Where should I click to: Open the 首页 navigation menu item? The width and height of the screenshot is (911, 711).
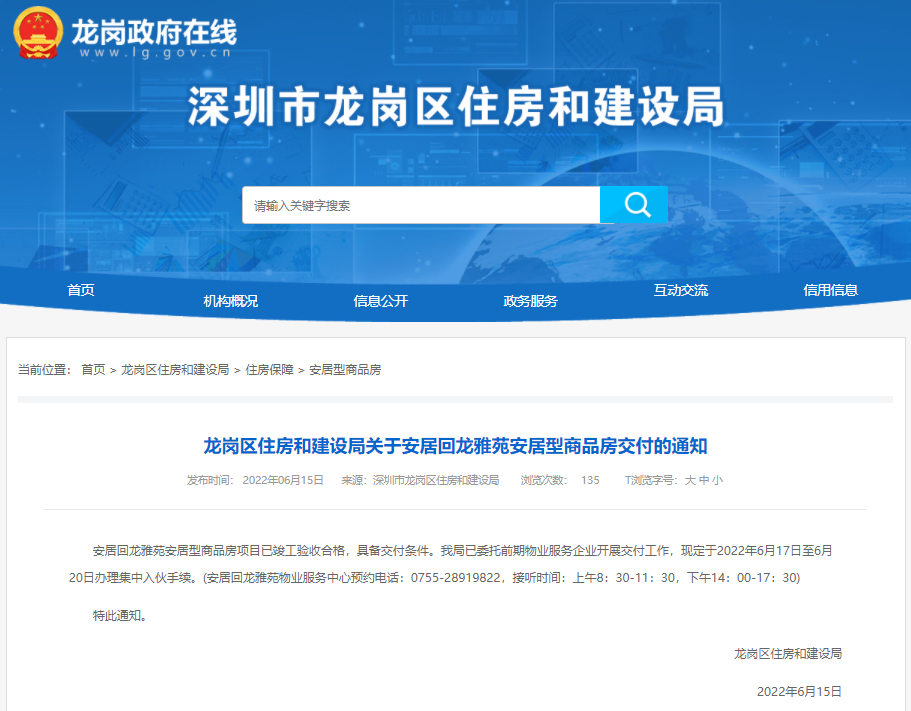[x=81, y=290]
